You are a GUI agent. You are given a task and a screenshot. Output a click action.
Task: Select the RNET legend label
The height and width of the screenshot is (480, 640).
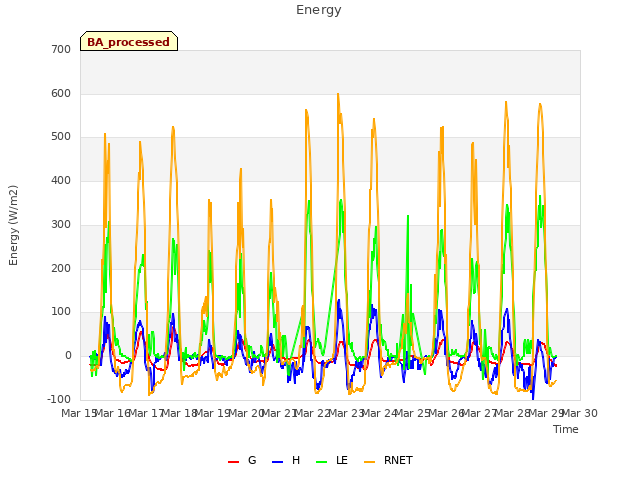tap(398, 460)
